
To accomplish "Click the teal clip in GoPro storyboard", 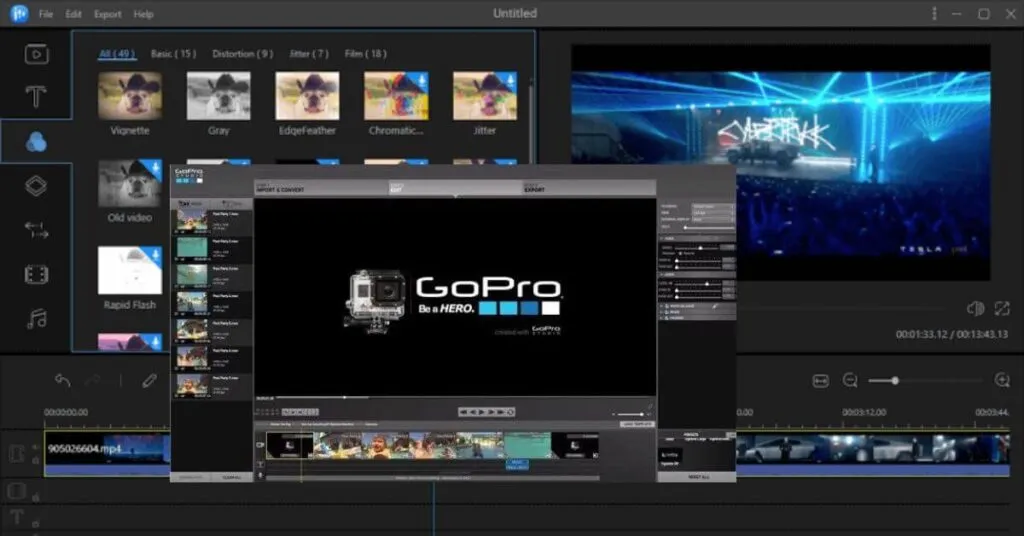I will pyautogui.click(x=528, y=445).
